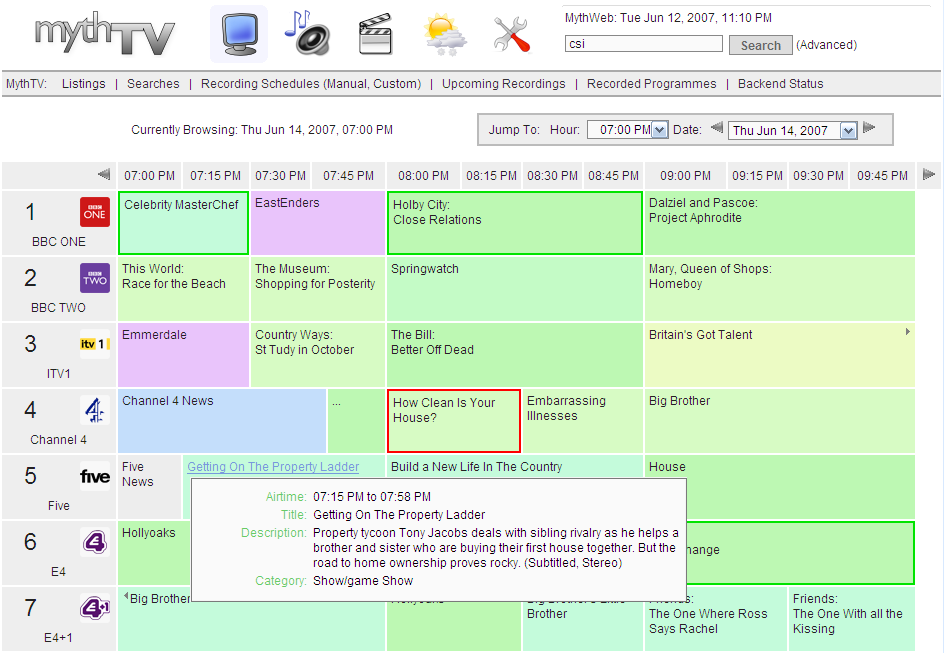Select Country Ways: St Tudy in October
944x653 pixels.
(317, 355)
